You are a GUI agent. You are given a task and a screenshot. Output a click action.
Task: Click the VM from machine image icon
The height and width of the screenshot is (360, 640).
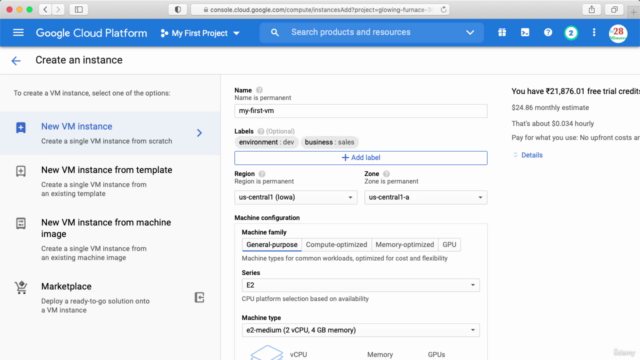click(21, 223)
